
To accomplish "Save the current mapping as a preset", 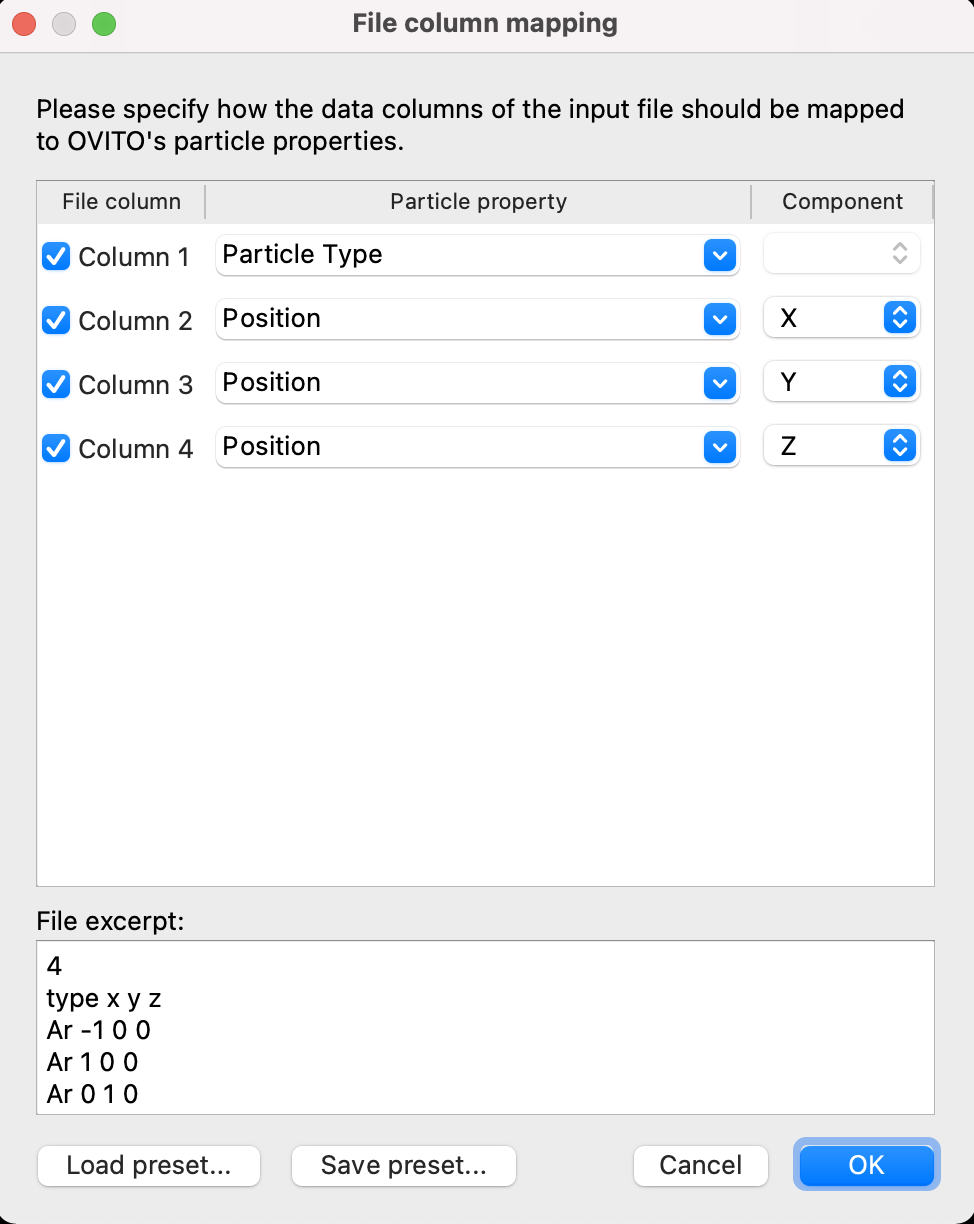I will click(x=403, y=1166).
